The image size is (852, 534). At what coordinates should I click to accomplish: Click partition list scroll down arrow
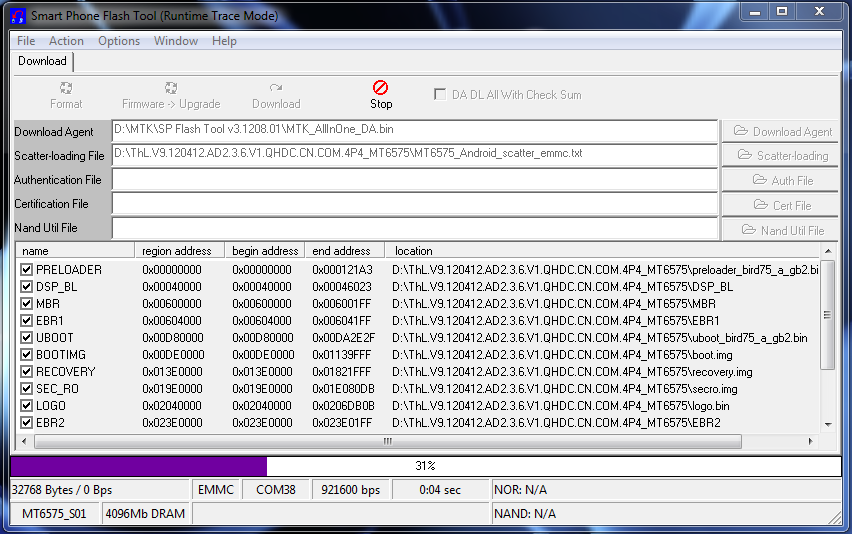[828, 424]
